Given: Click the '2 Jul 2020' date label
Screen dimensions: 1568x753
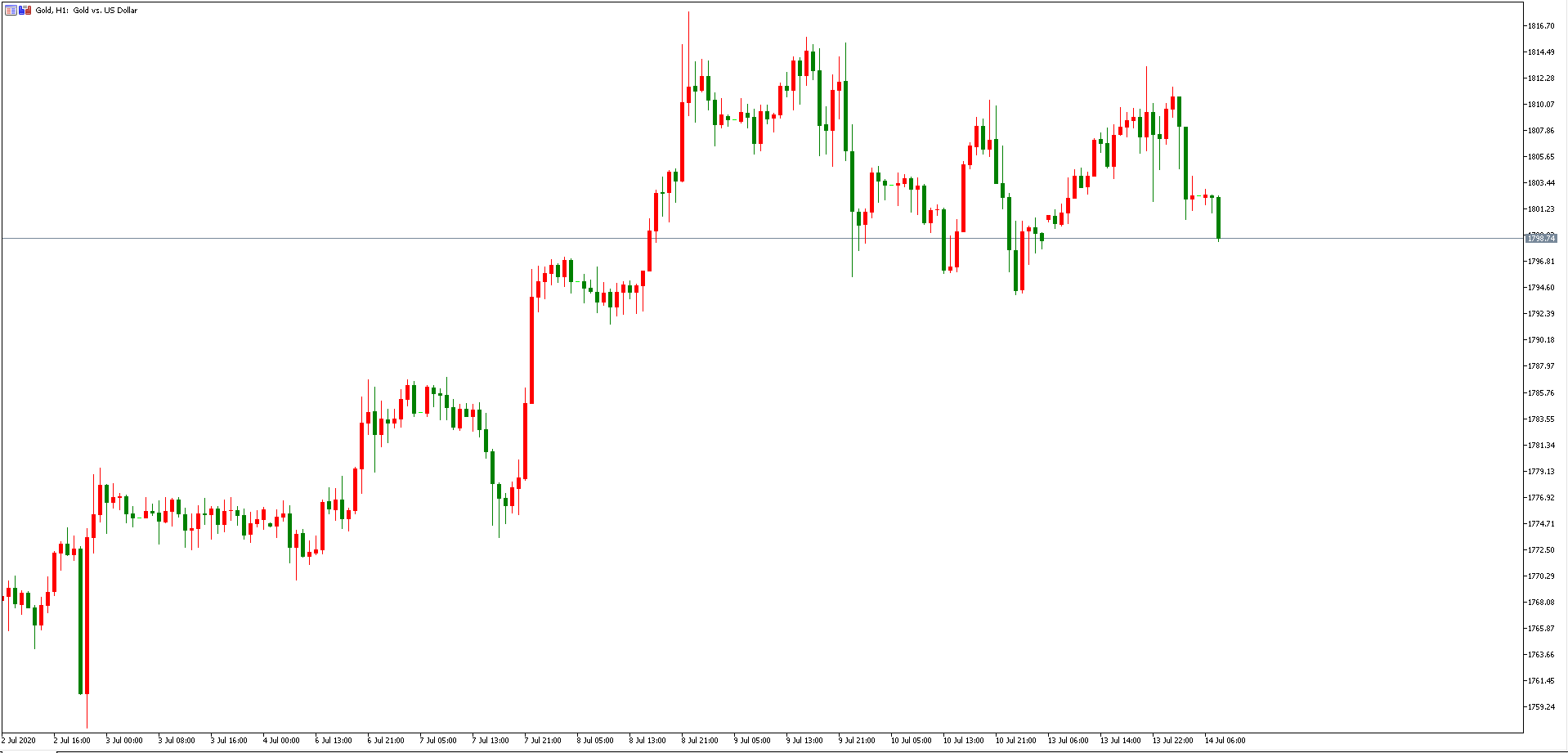Looking at the screenshot, I should [19, 741].
